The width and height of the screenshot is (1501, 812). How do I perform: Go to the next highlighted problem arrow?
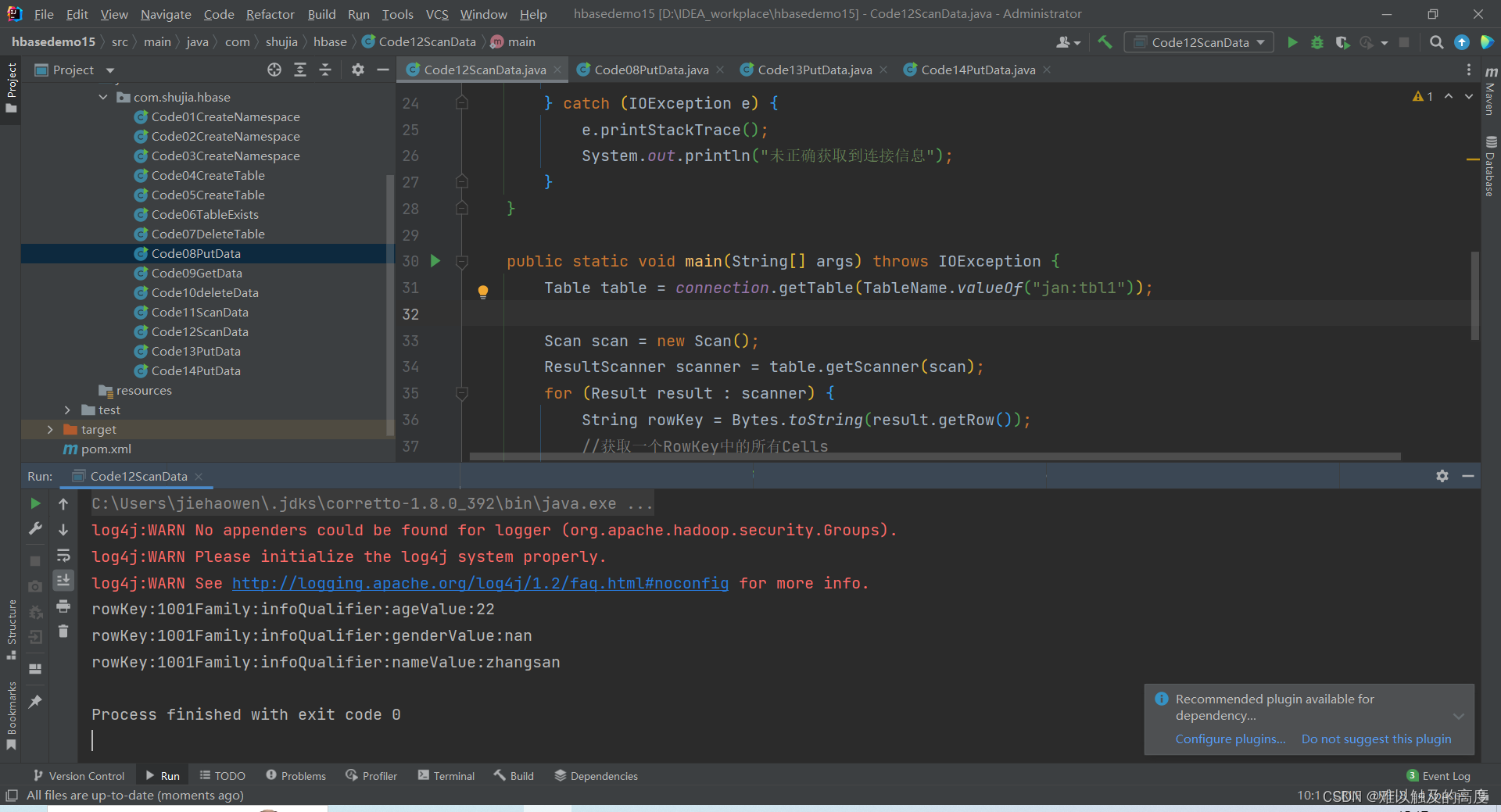pos(1469,96)
